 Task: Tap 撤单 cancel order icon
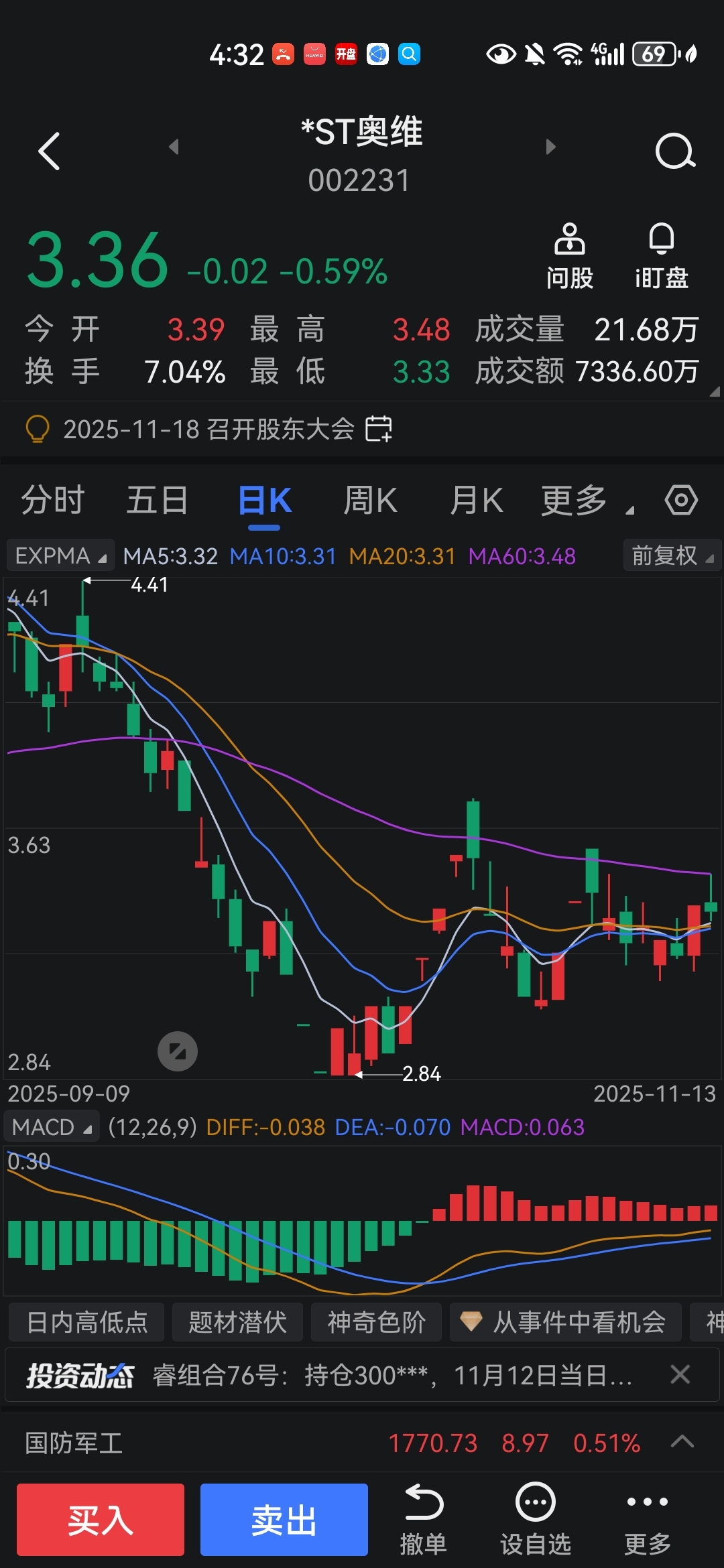pos(424,1519)
